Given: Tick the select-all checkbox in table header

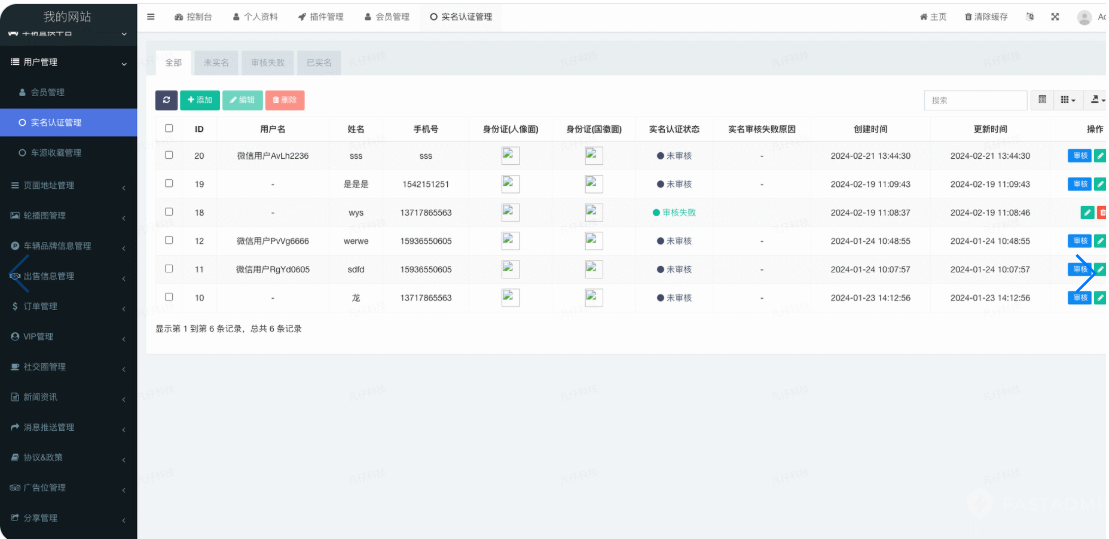Looking at the screenshot, I should point(169,128).
